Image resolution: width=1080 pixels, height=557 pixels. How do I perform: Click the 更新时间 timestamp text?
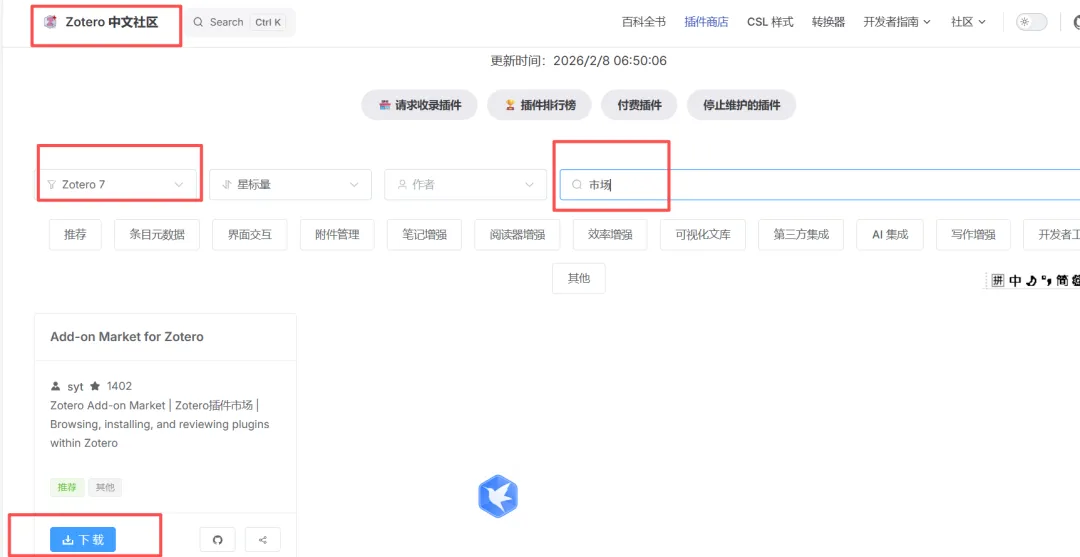click(x=579, y=61)
